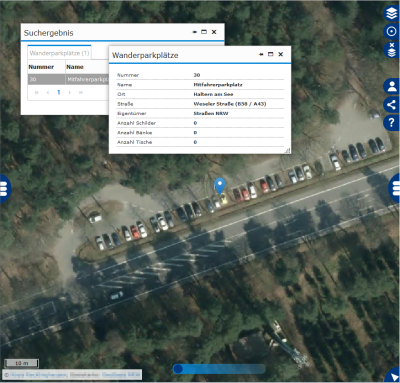Expand the left-edge side menu handle
This screenshot has width=400, height=383.
click(x=4, y=189)
